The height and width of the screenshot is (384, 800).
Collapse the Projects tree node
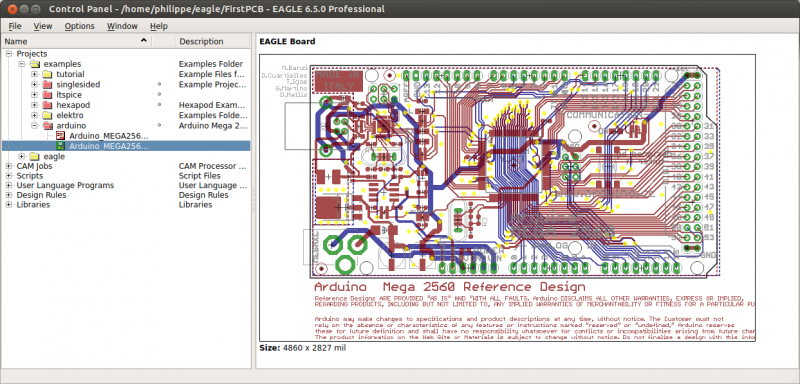pyautogui.click(x=9, y=54)
